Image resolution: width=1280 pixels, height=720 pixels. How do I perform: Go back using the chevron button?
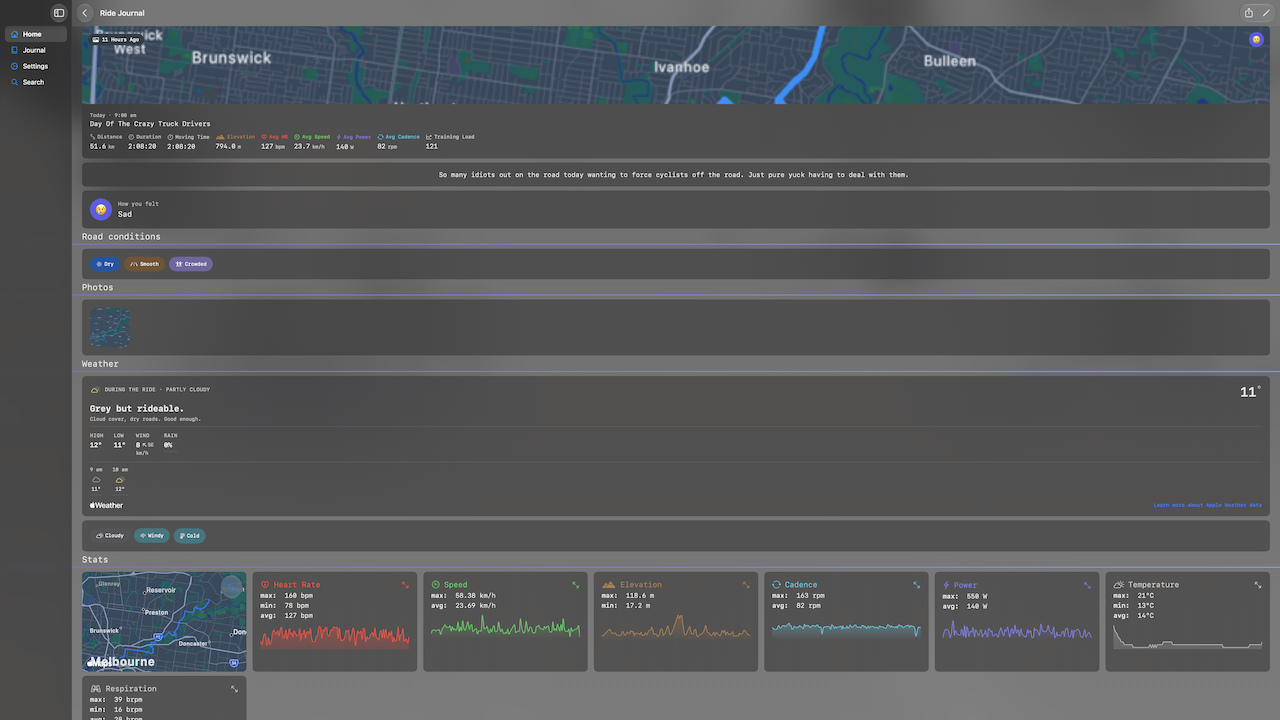click(85, 13)
